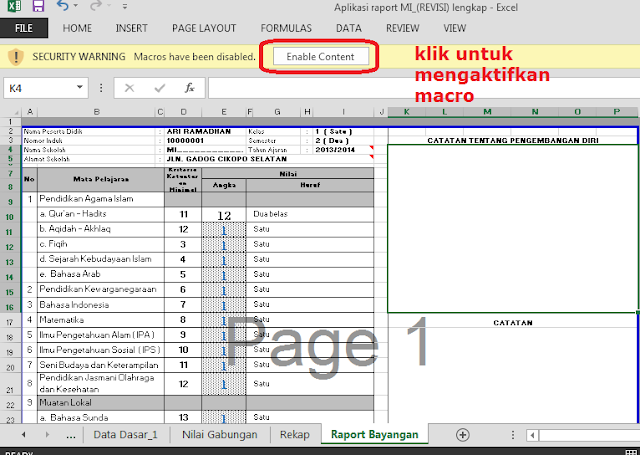This screenshot has width=640, height=455.
Task: Select the b. Aqidah - Akhlaq cell
Action: [x=101, y=229]
